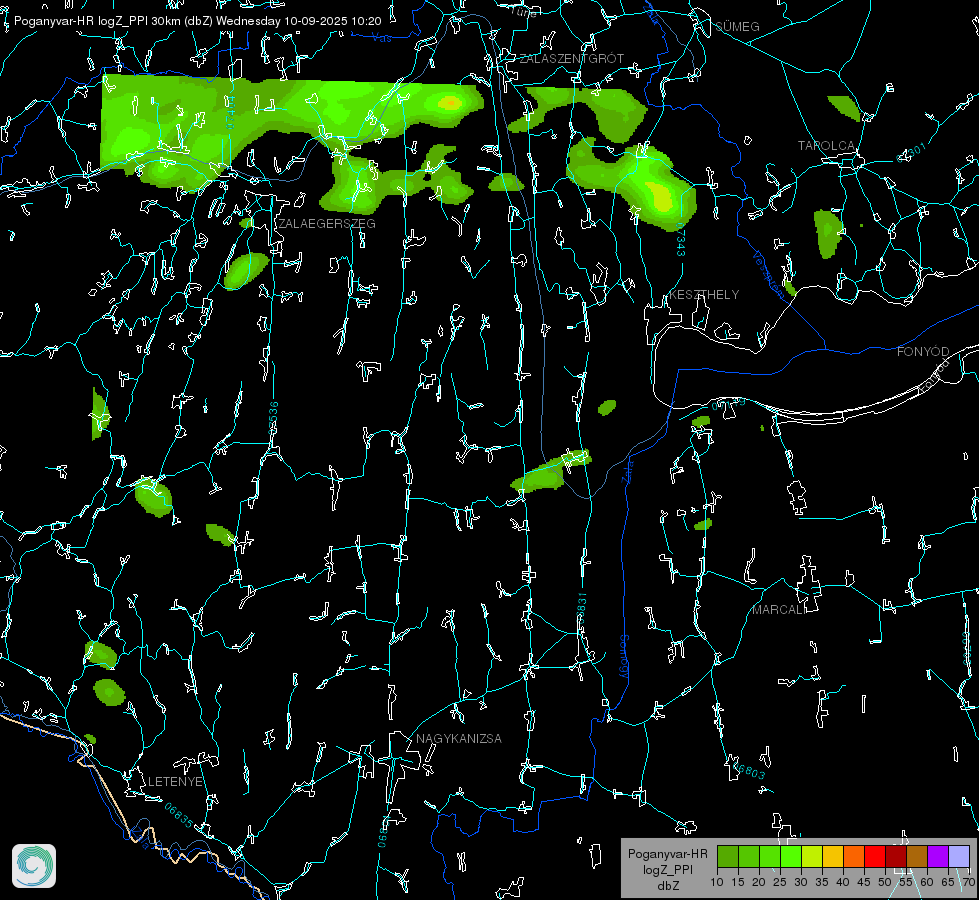Image resolution: width=979 pixels, height=900 pixels.
Task: Click the LETENYE city label
Action: (175, 781)
